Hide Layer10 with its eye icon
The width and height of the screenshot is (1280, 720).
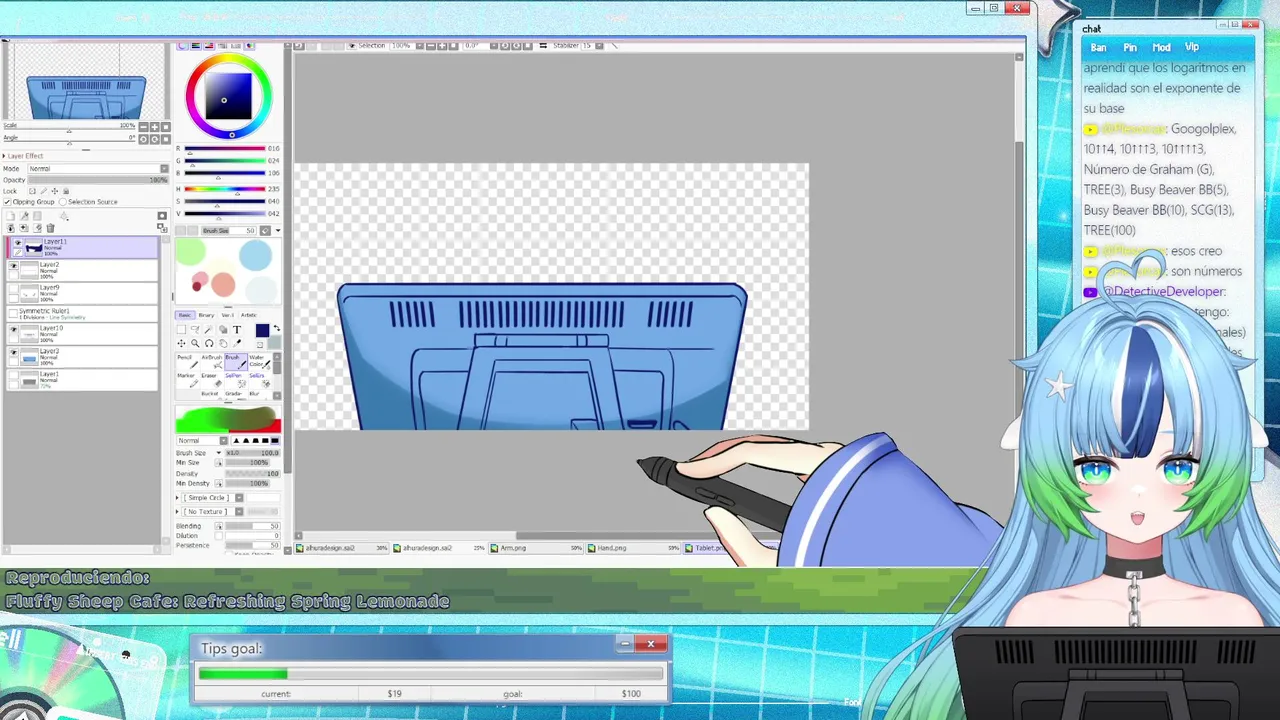pos(13,329)
